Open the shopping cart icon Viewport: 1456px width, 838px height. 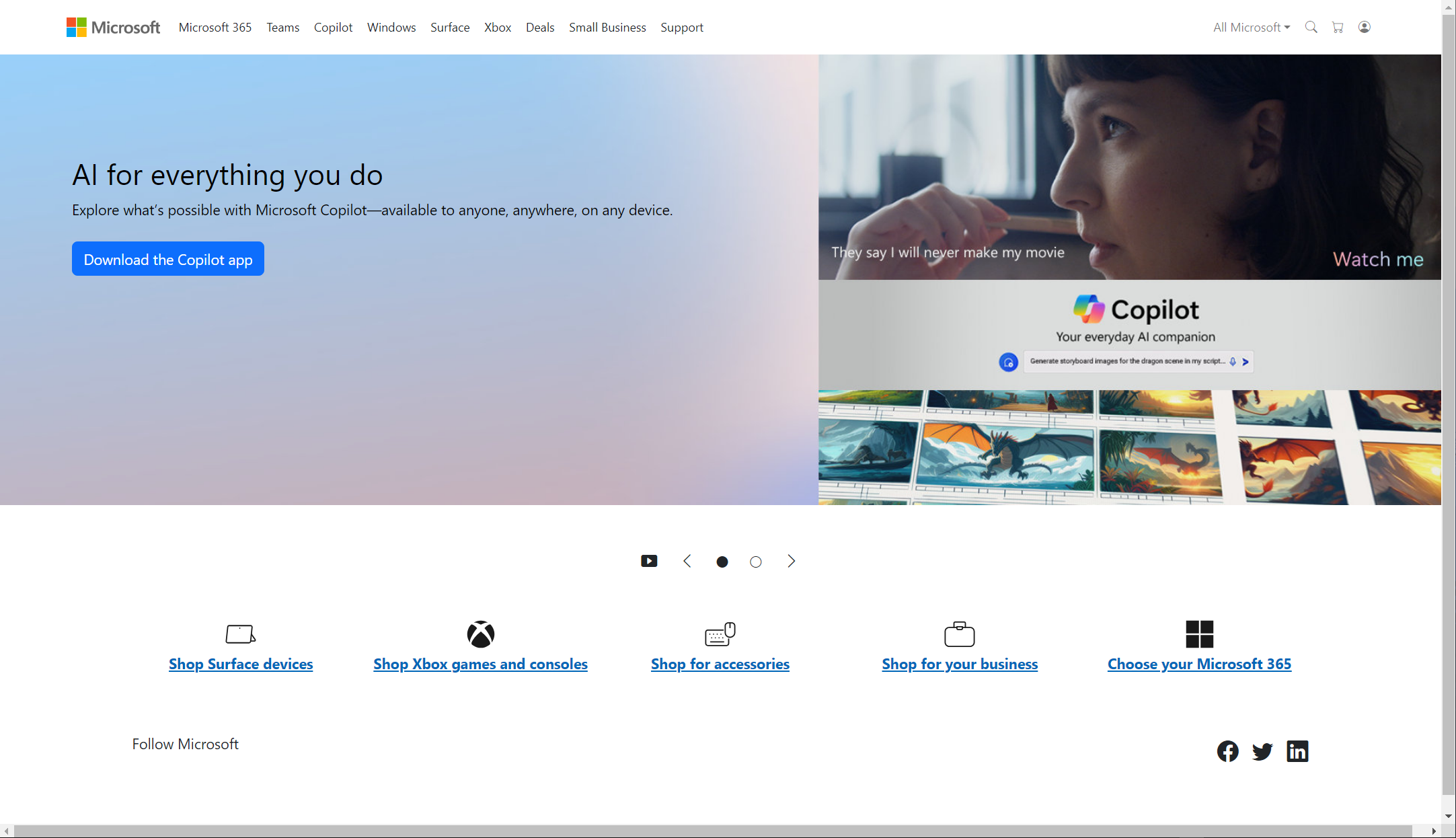1338,27
